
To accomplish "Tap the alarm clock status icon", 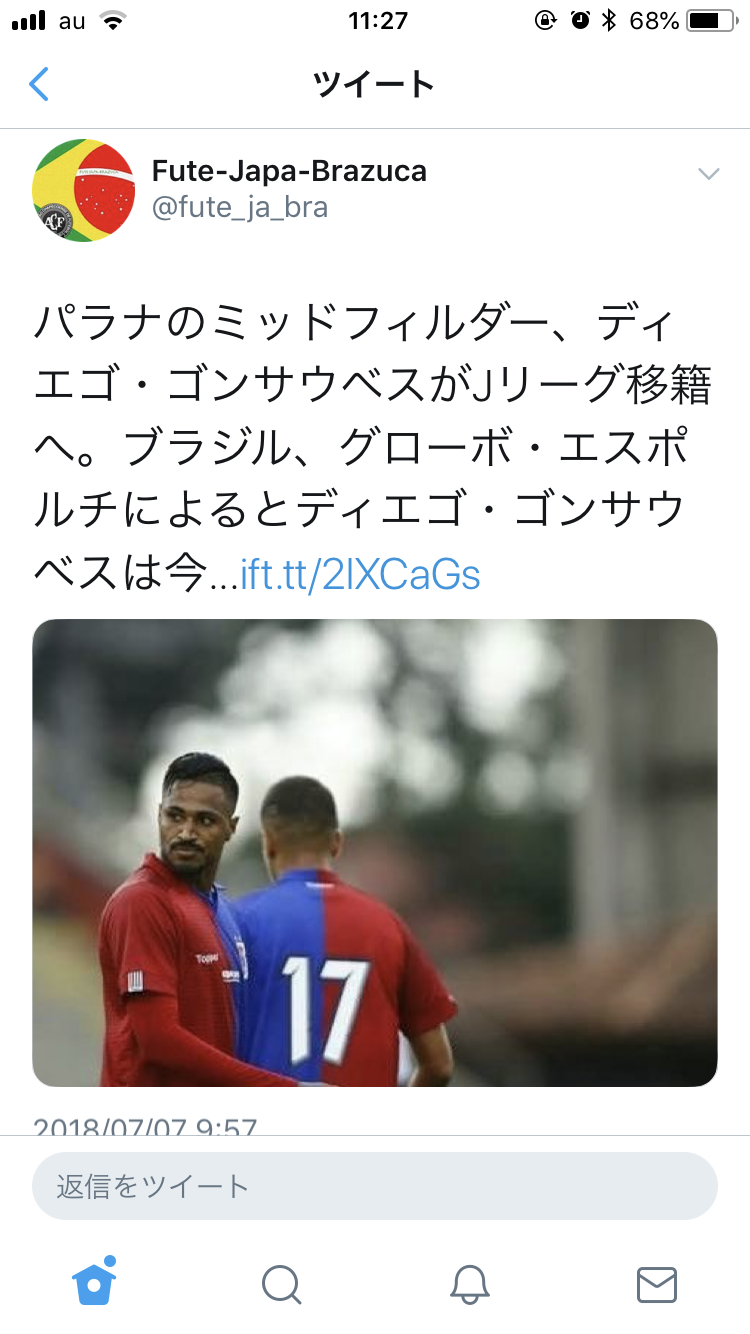I will 580,21.
